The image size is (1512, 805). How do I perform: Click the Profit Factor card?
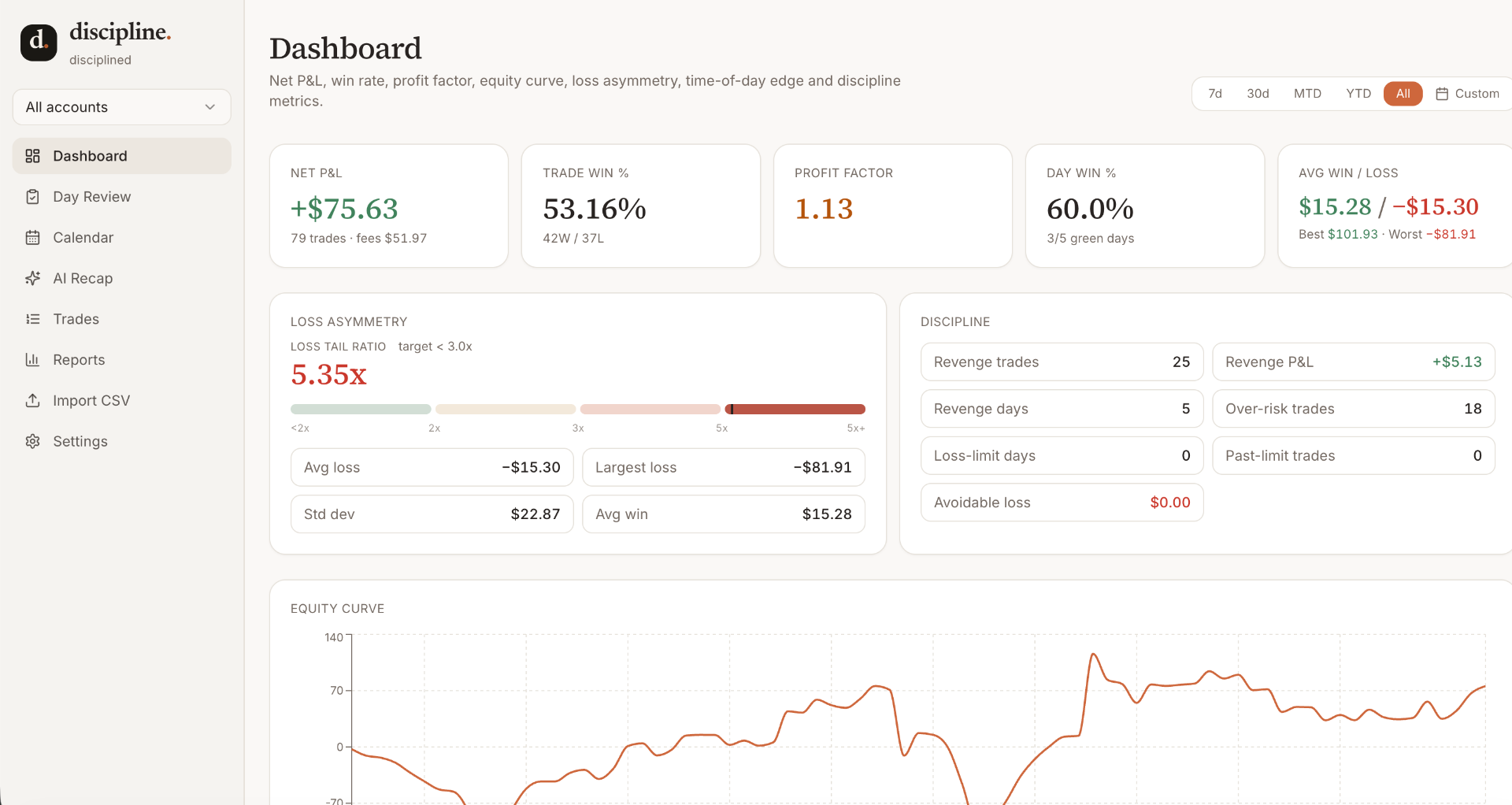(893, 206)
